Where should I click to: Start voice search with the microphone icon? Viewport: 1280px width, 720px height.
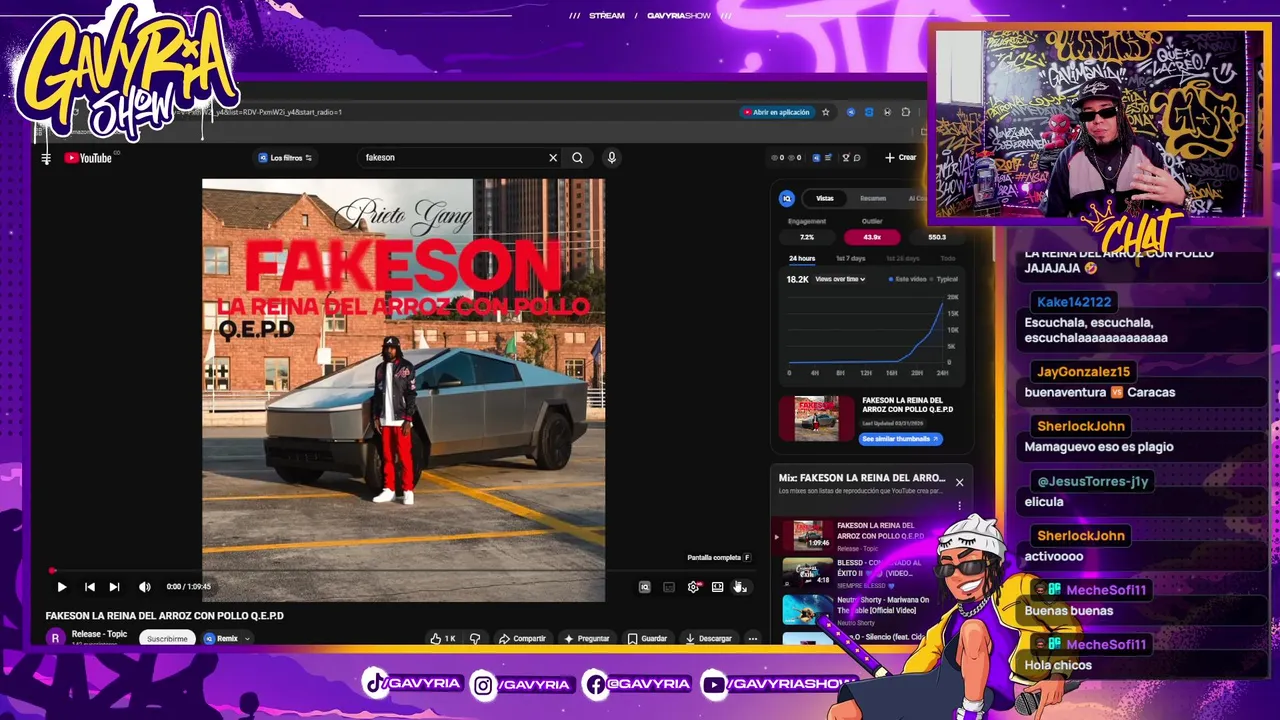click(x=611, y=158)
